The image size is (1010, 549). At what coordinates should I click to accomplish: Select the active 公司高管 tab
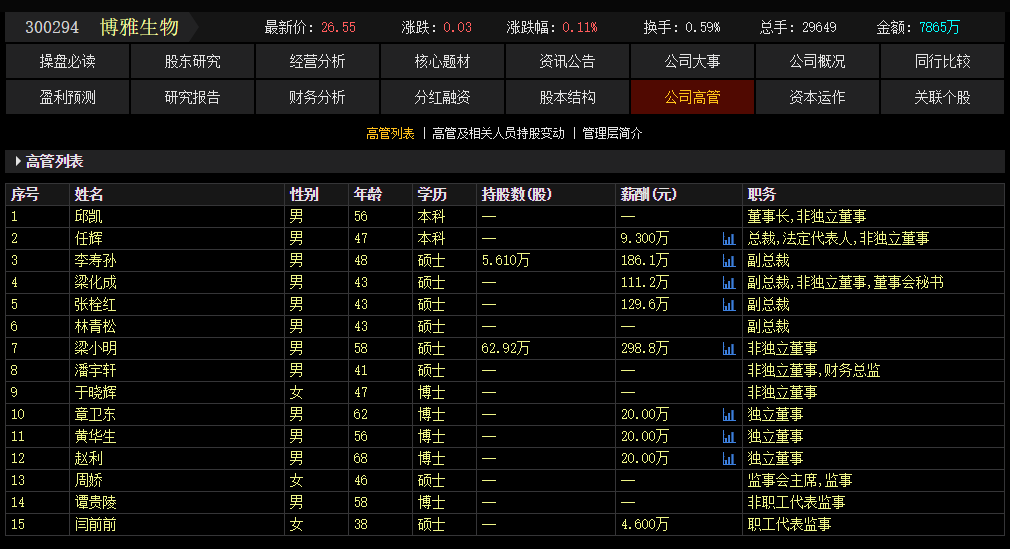pyautogui.click(x=692, y=97)
